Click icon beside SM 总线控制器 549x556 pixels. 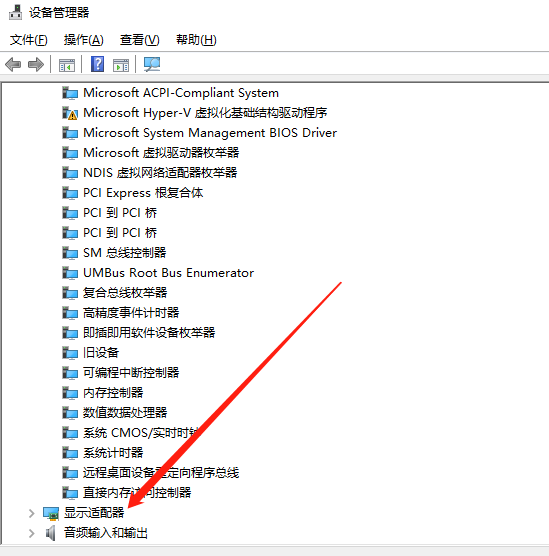pos(70,253)
